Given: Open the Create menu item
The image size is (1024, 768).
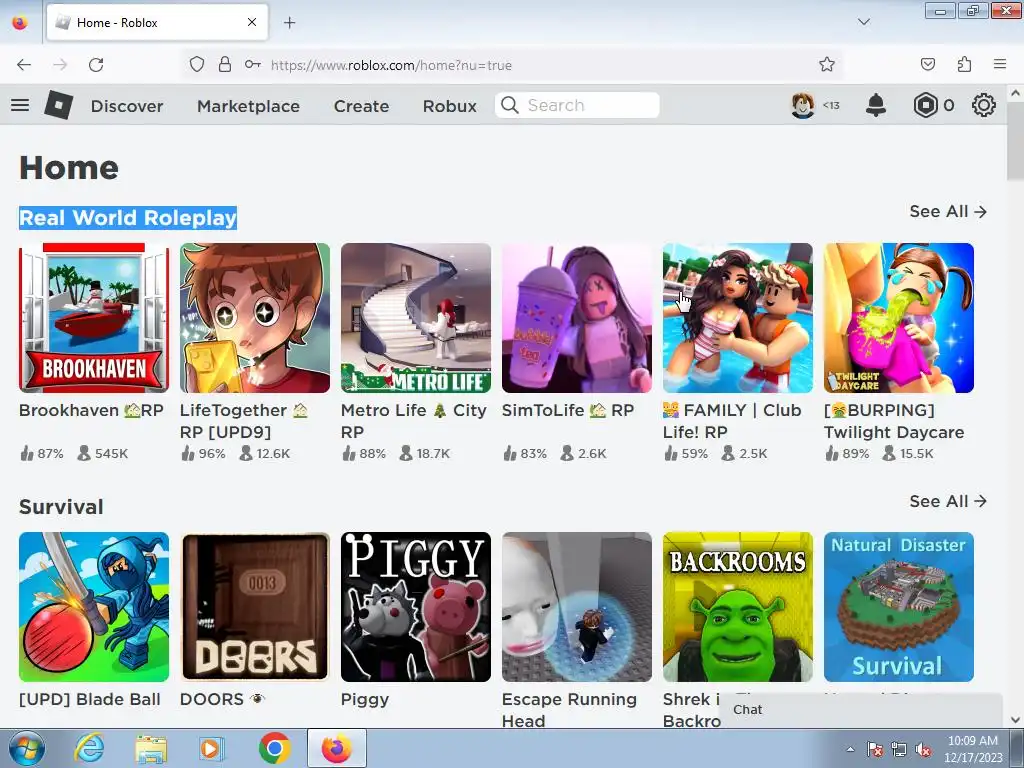Looking at the screenshot, I should pos(361,106).
